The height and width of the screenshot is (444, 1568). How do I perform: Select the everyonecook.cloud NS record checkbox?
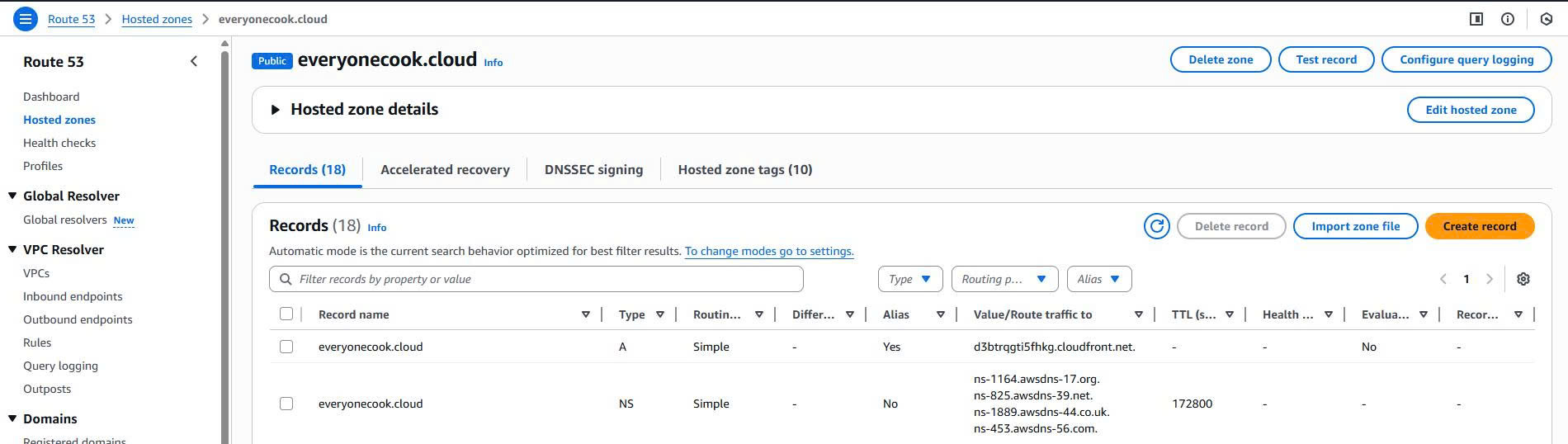(286, 404)
